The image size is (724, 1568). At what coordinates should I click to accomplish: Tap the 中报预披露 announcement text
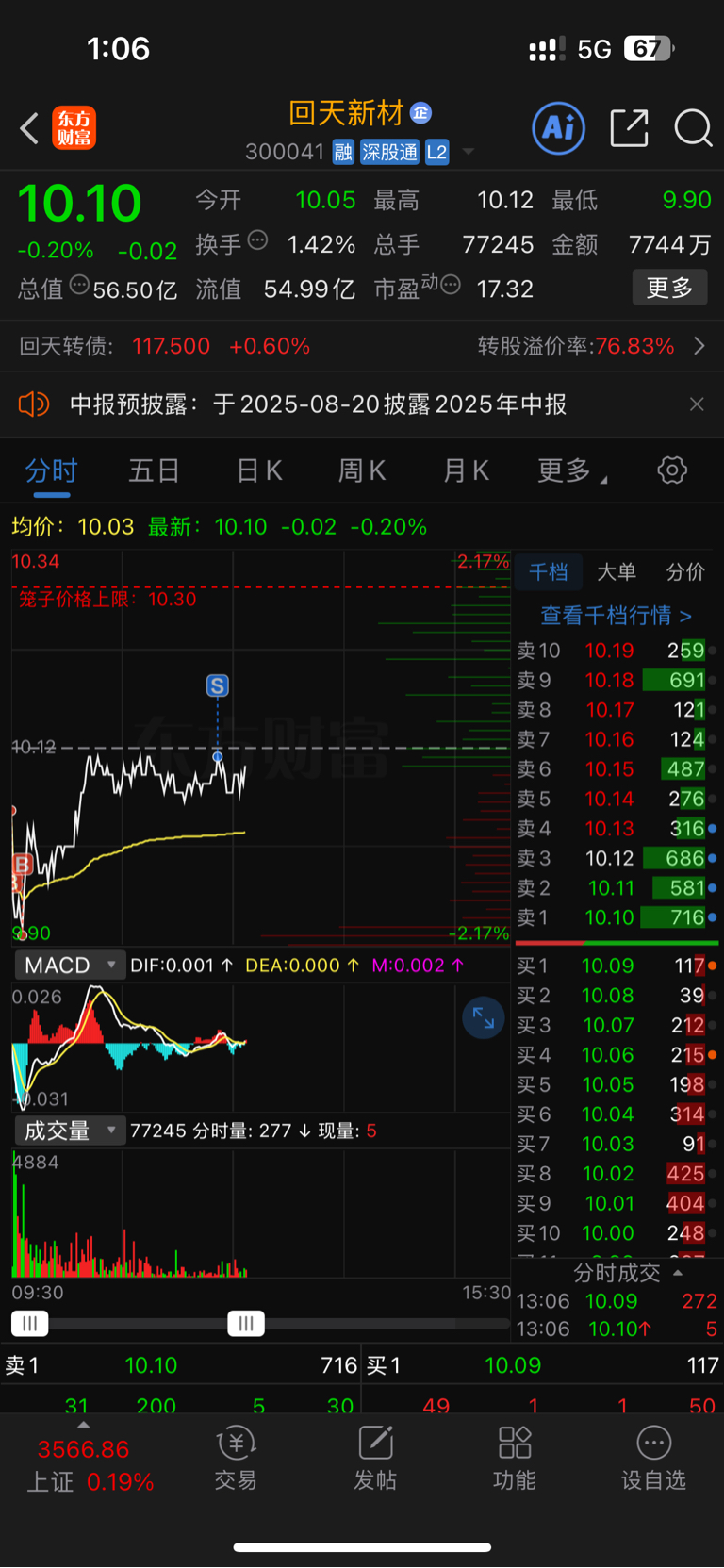pyautogui.click(x=319, y=404)
